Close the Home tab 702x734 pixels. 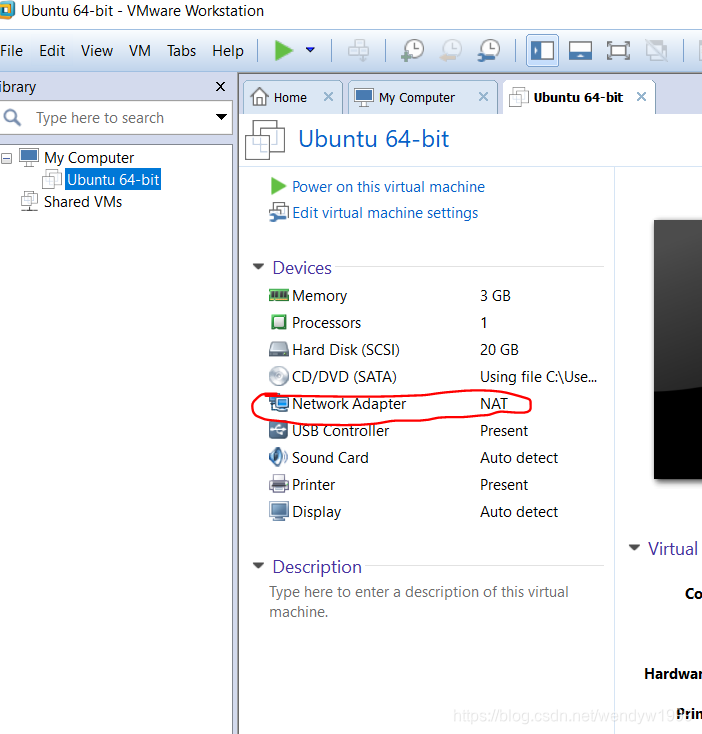[329, 97]
